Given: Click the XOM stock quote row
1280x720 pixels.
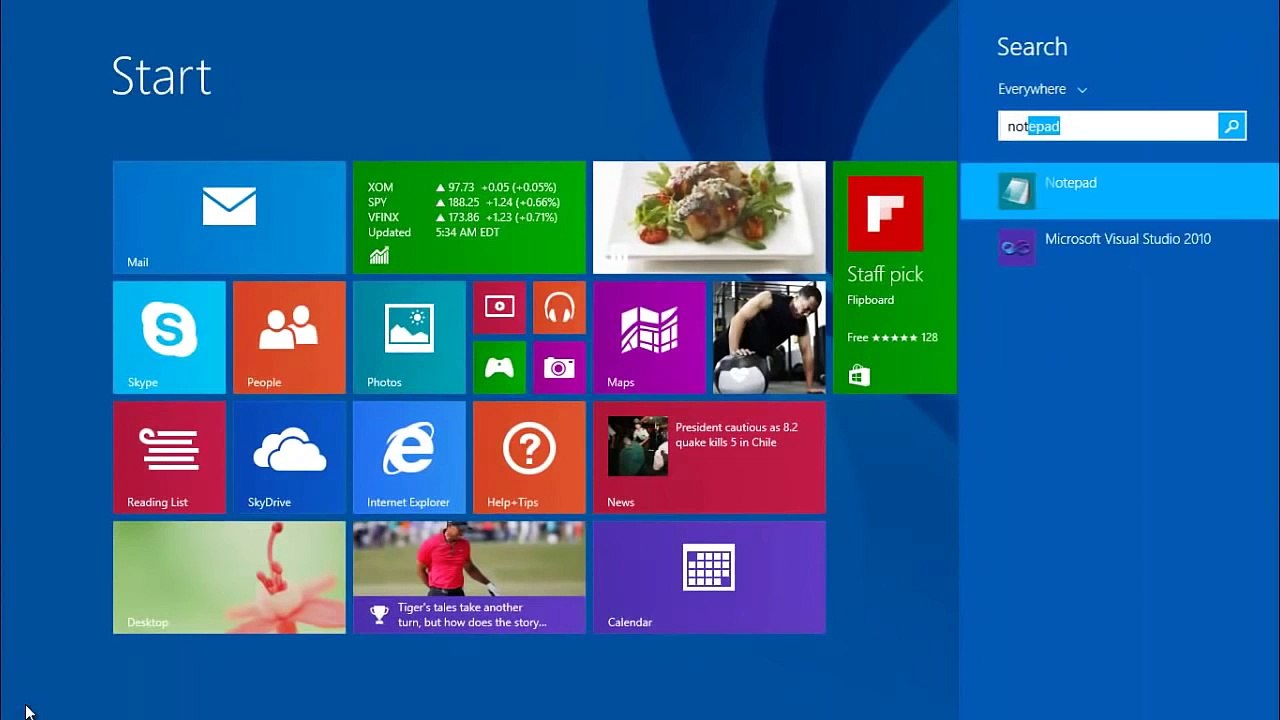Looking at the screenshot, I should click(x=461, y=187).
